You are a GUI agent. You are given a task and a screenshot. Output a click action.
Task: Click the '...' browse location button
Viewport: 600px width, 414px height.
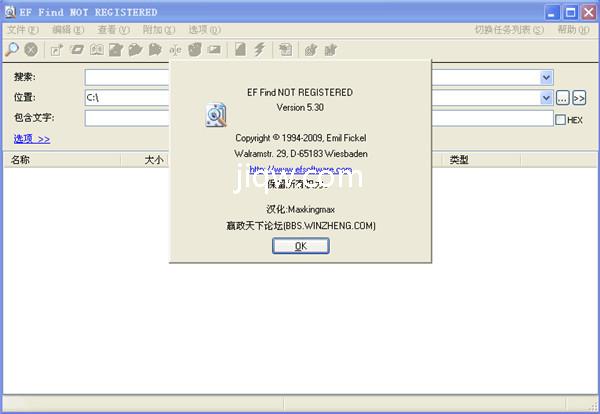(x=563, y=98)
